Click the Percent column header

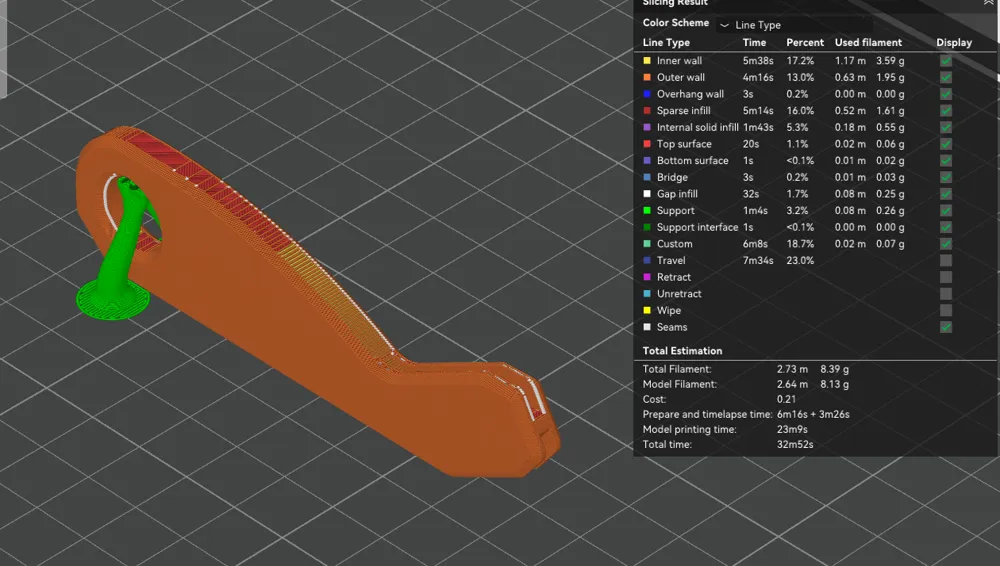click(805, 42)
